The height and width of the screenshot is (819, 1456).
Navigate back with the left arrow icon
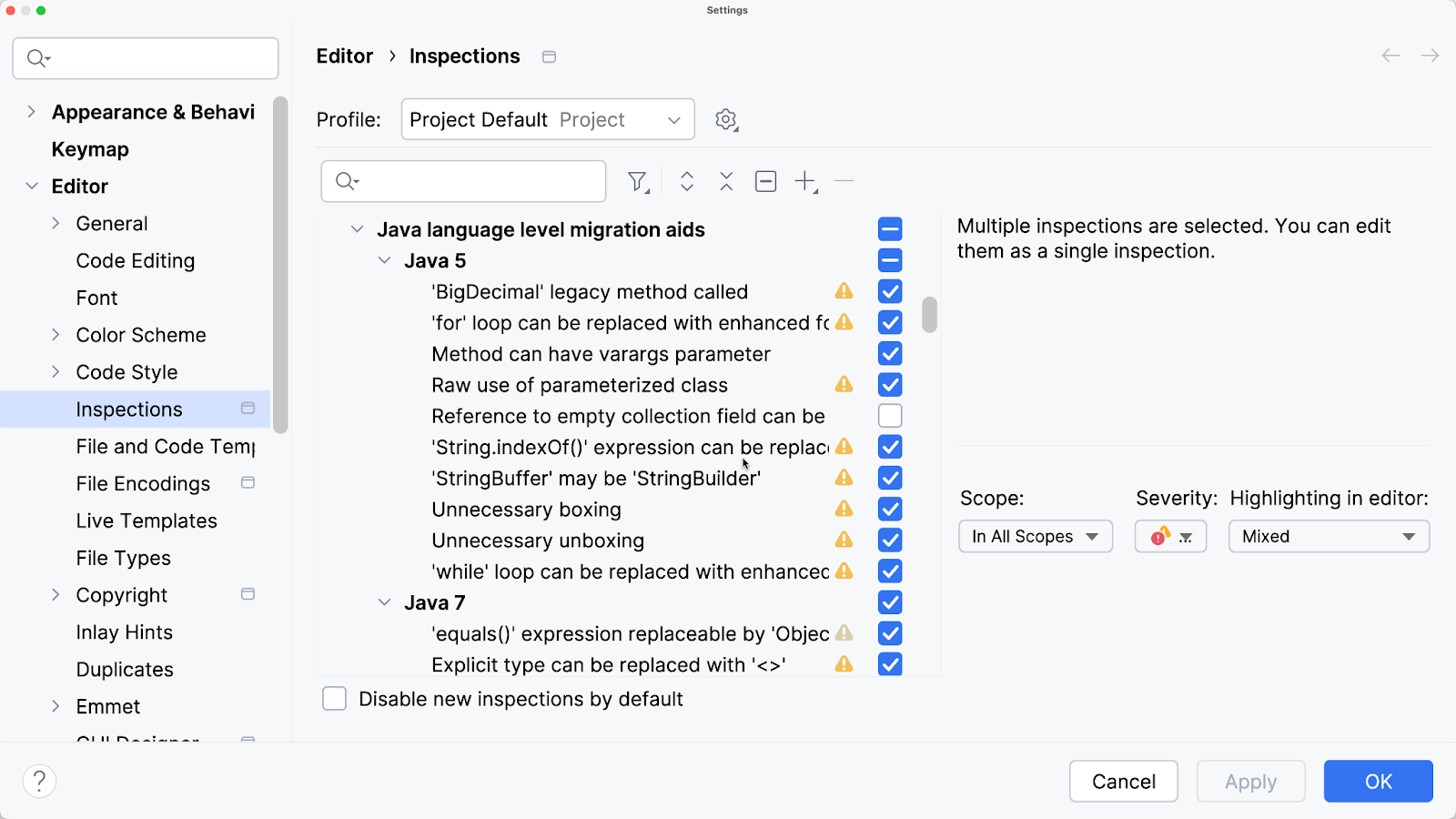click(1390, 56)
